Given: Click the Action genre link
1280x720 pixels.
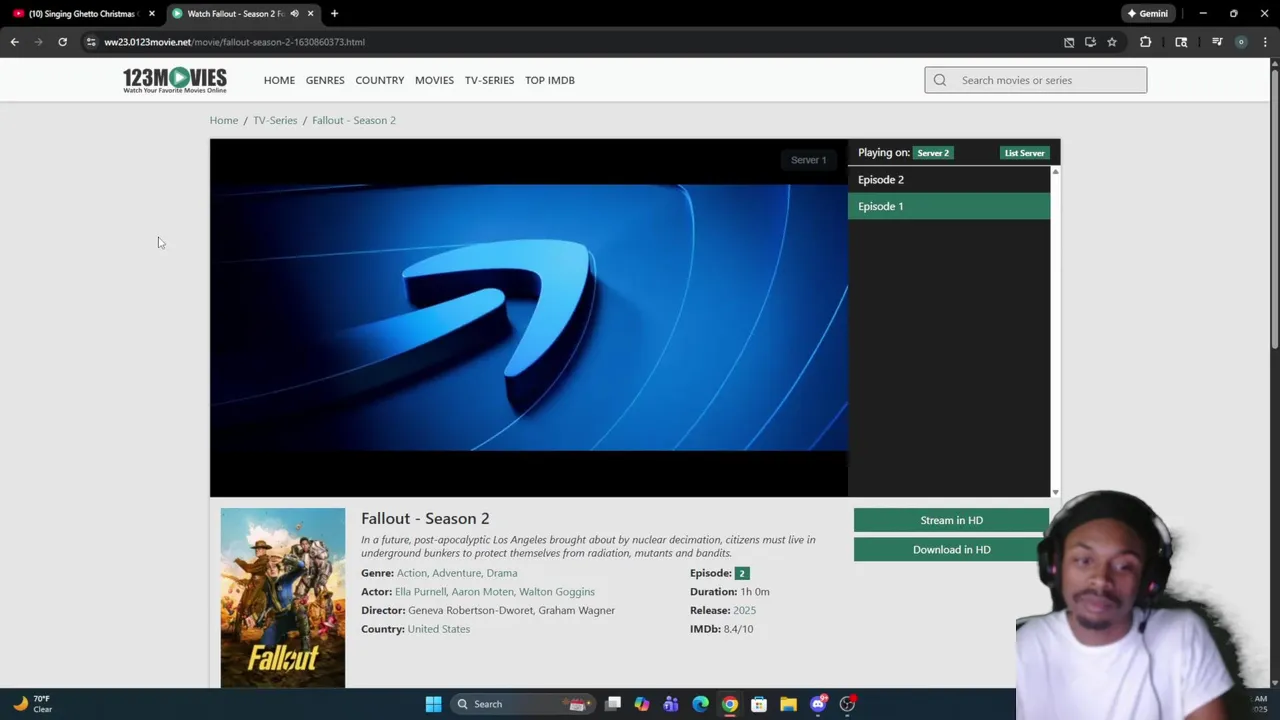Looking at the screenshot, I should [x=411, y=573].
